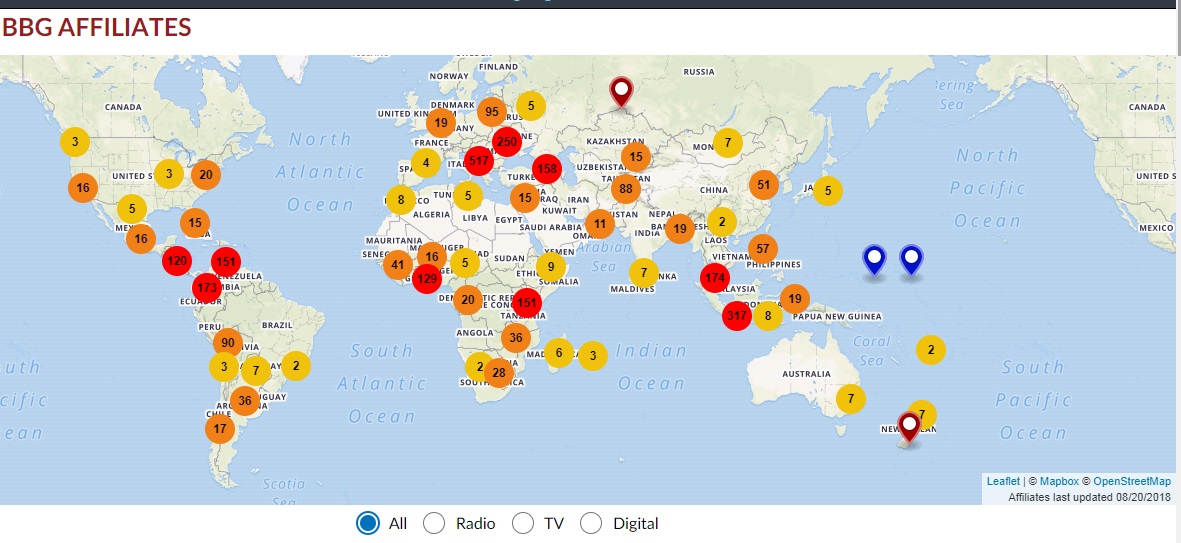
Task: Expand the 57 cluster near the Philippines
Action: [x=762, y=249]
